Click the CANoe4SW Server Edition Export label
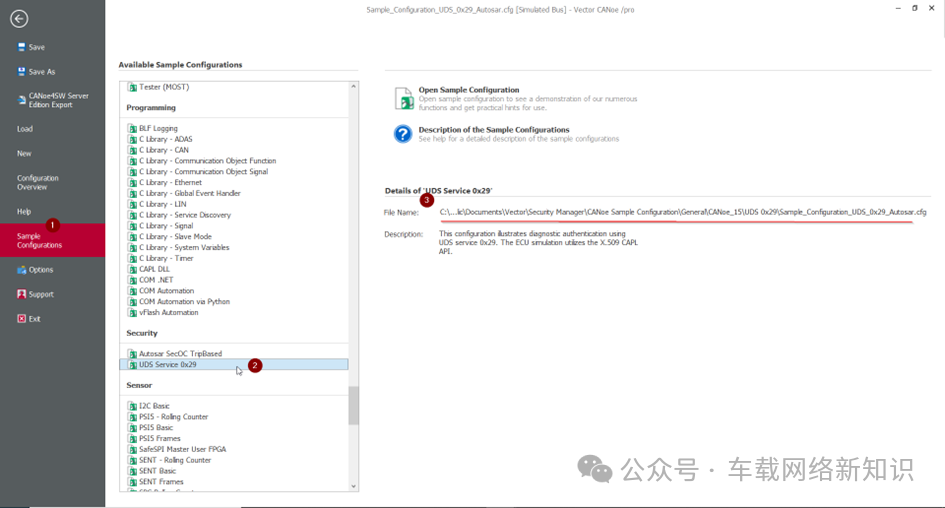This screenshot has width=945, height=508. pyautogui.click(x=58, y=100)
